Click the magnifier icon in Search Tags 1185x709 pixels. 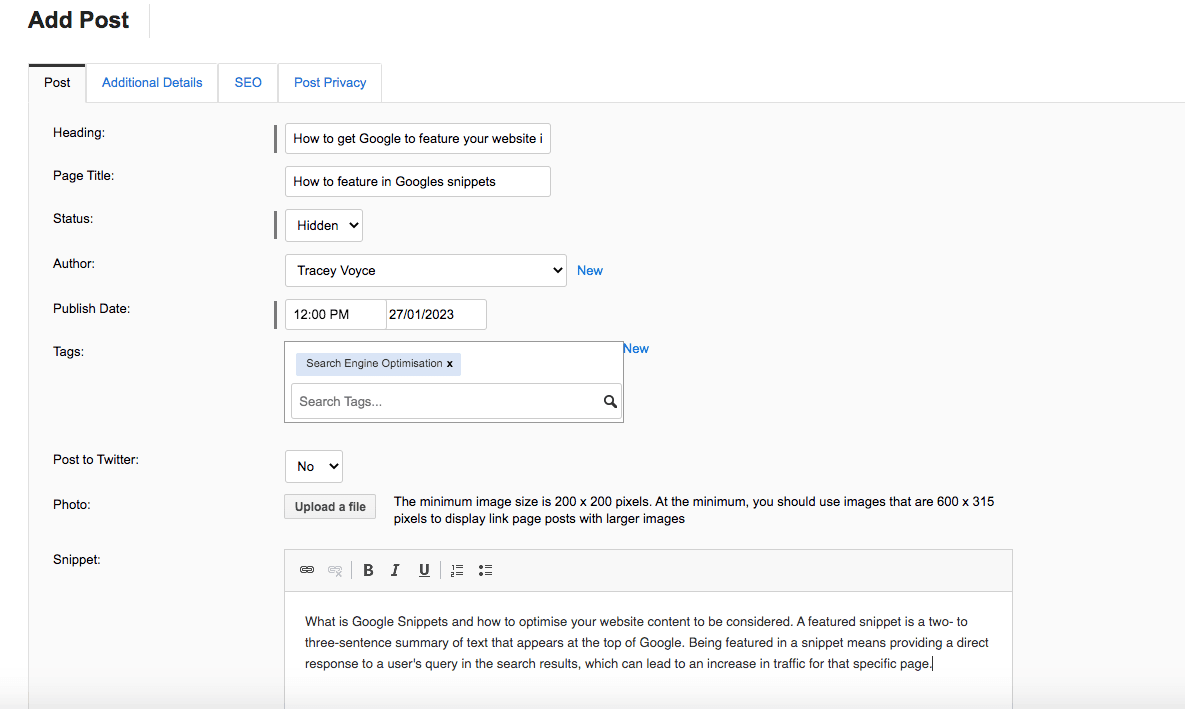coord(610,400)
